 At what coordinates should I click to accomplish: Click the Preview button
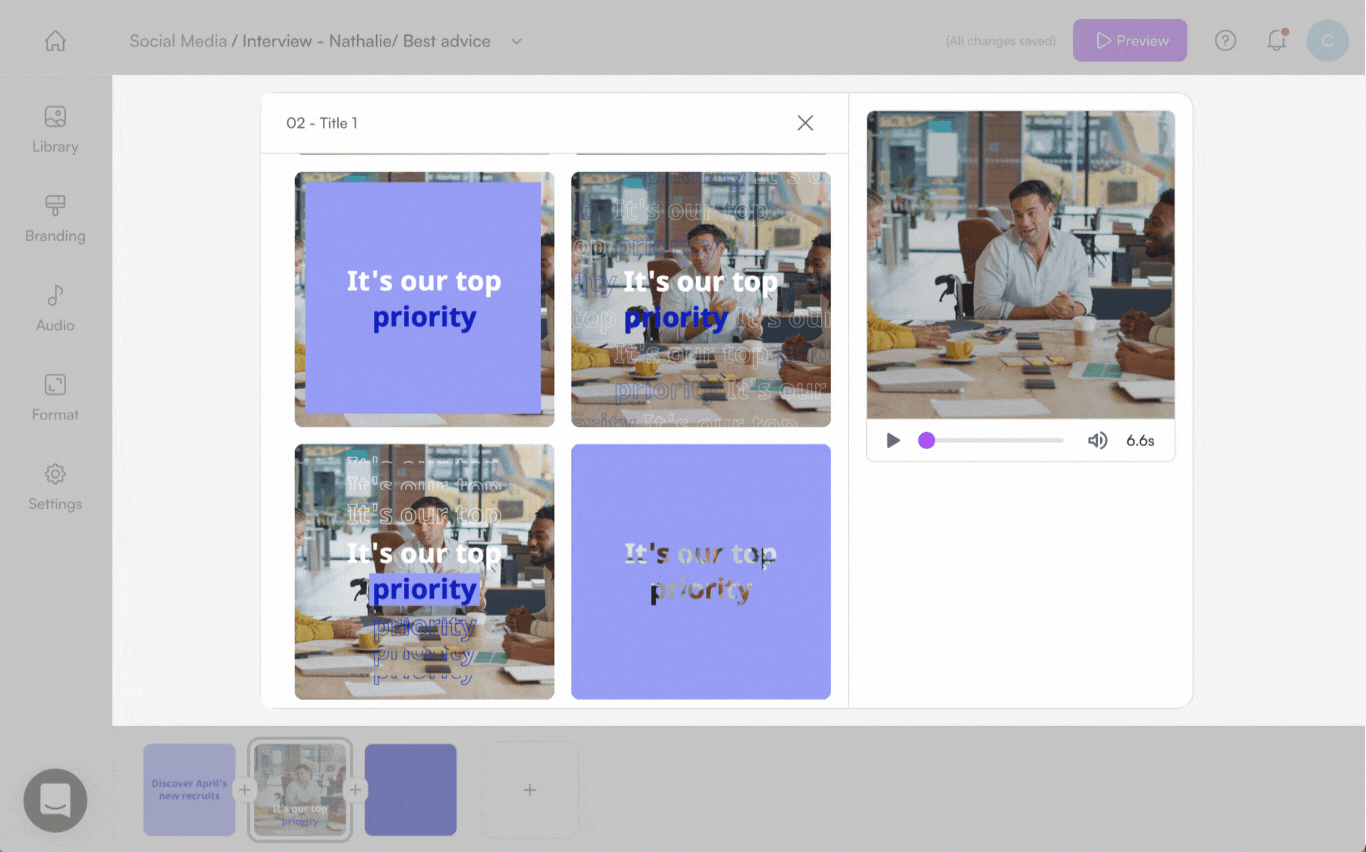click(x=1130, y=41)
